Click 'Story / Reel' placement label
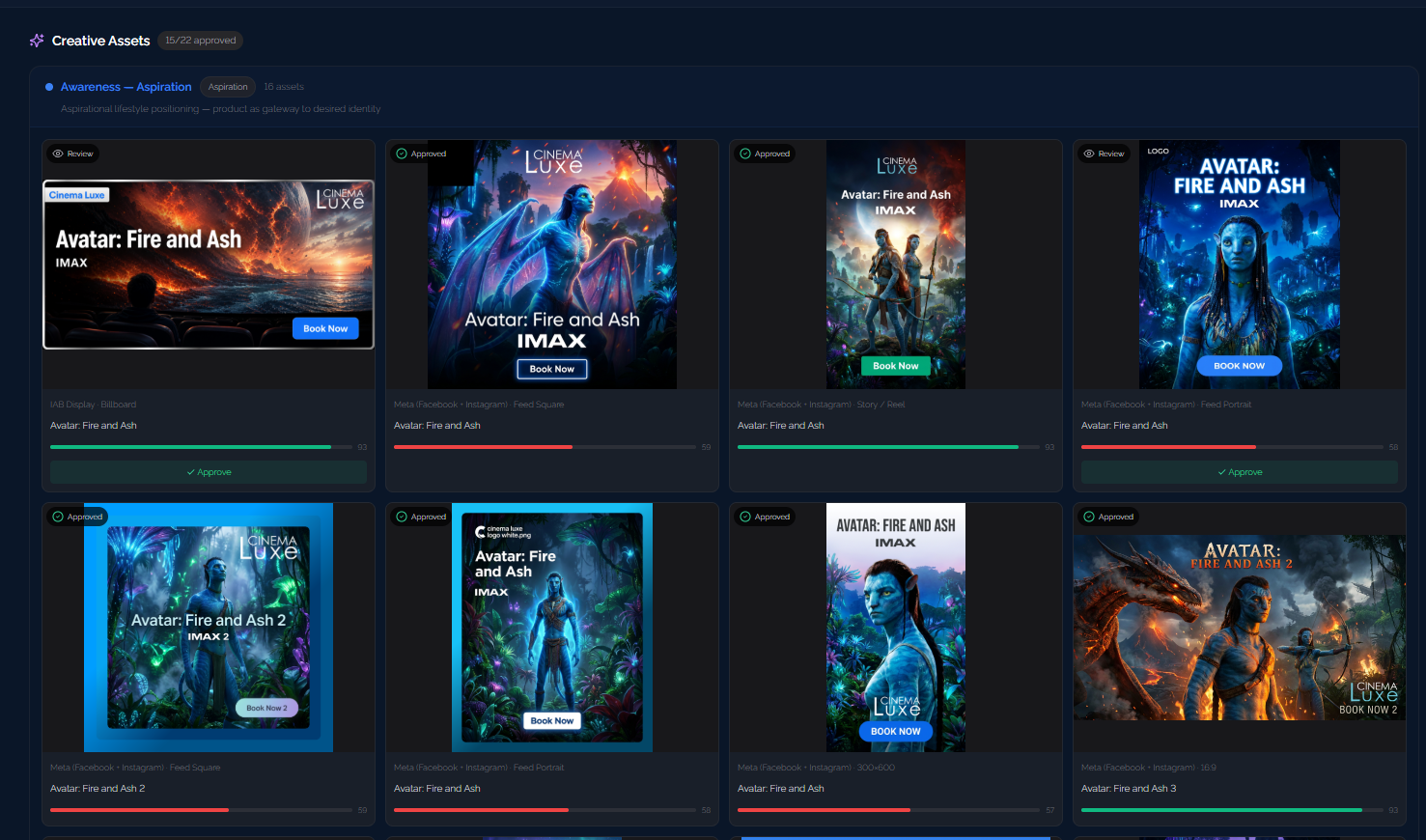 click(x=881, y=405)
